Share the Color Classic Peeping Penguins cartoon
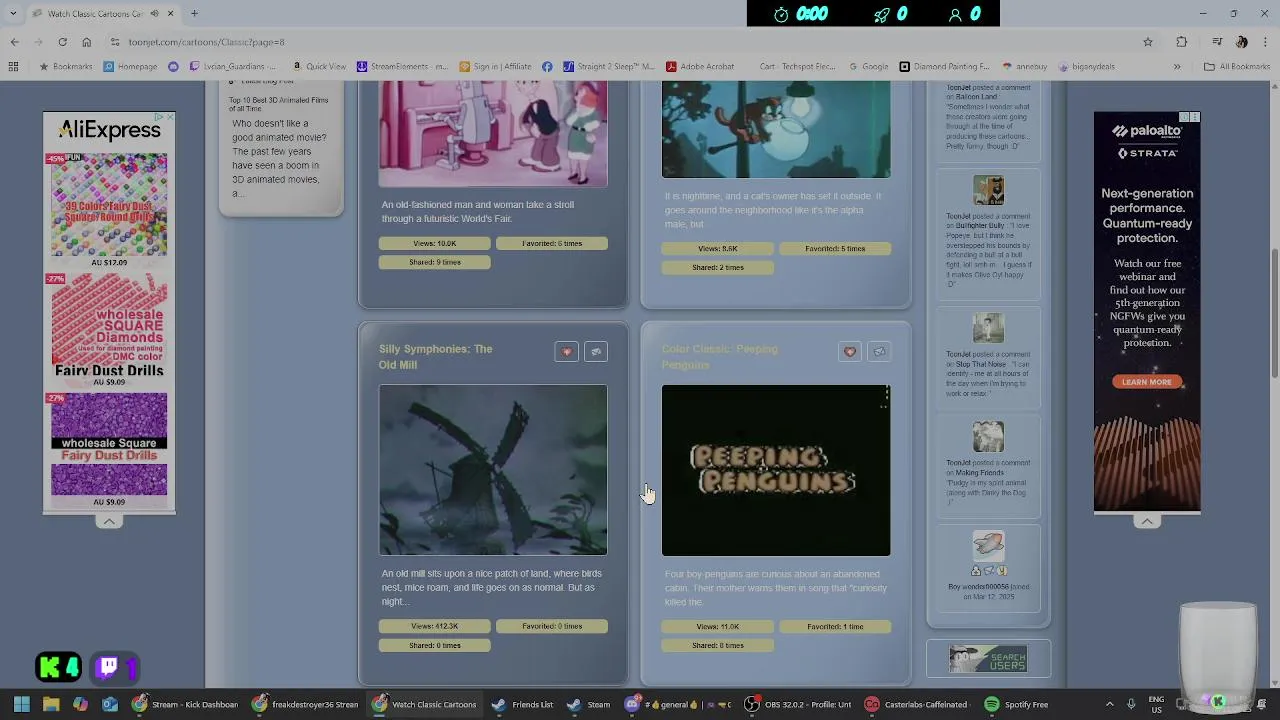This screenshot has width=1280, height=720. [x=879, y=352]
